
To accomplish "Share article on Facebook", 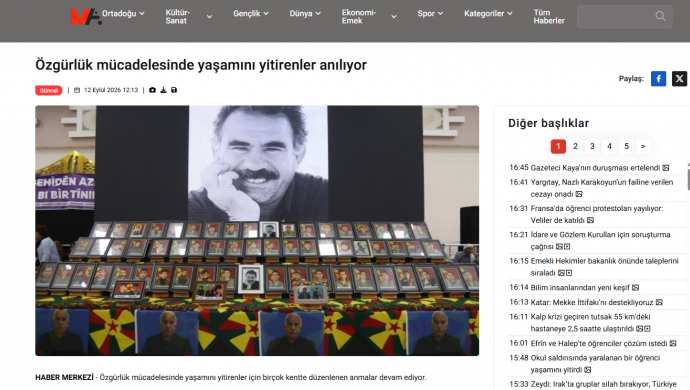I will tap(658, 79).
